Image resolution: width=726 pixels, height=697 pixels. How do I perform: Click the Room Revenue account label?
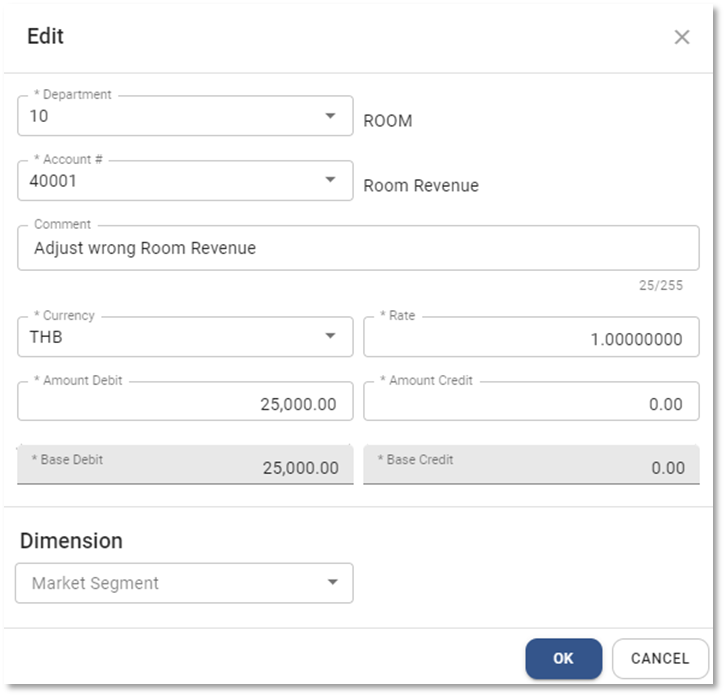click(421, 186)
